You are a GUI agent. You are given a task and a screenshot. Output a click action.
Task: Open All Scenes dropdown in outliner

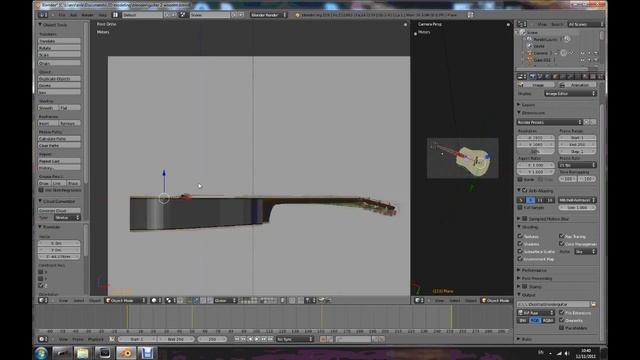585,24
